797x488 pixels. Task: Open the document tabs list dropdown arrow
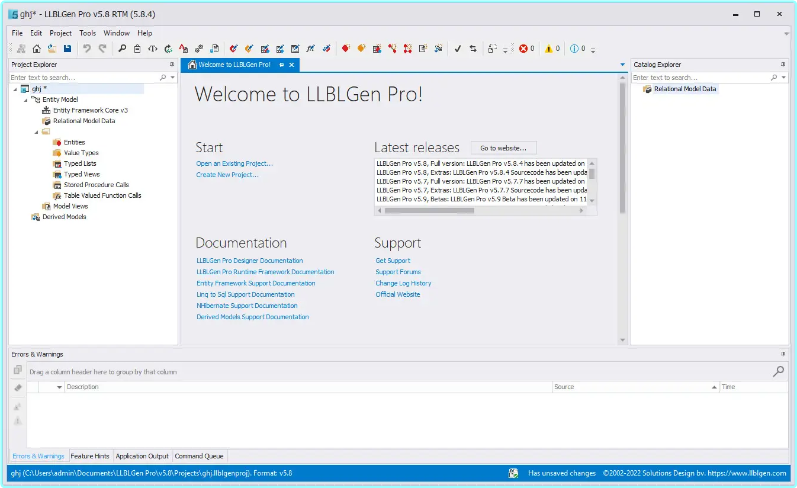(x=622, y=65)
